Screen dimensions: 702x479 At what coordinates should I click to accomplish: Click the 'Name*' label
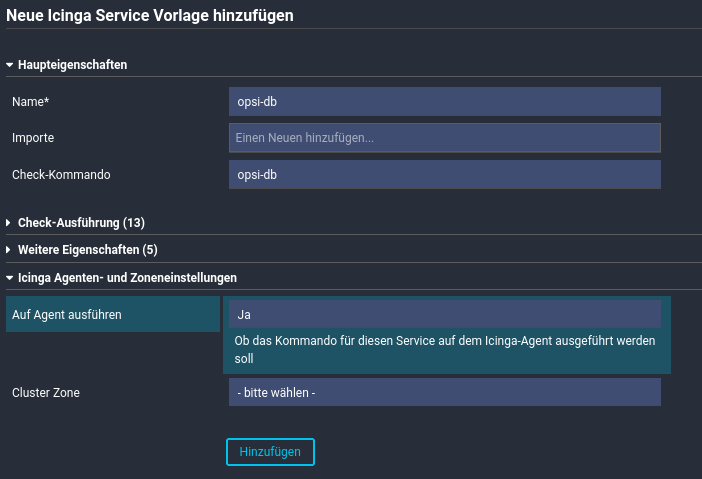point(30,102)
